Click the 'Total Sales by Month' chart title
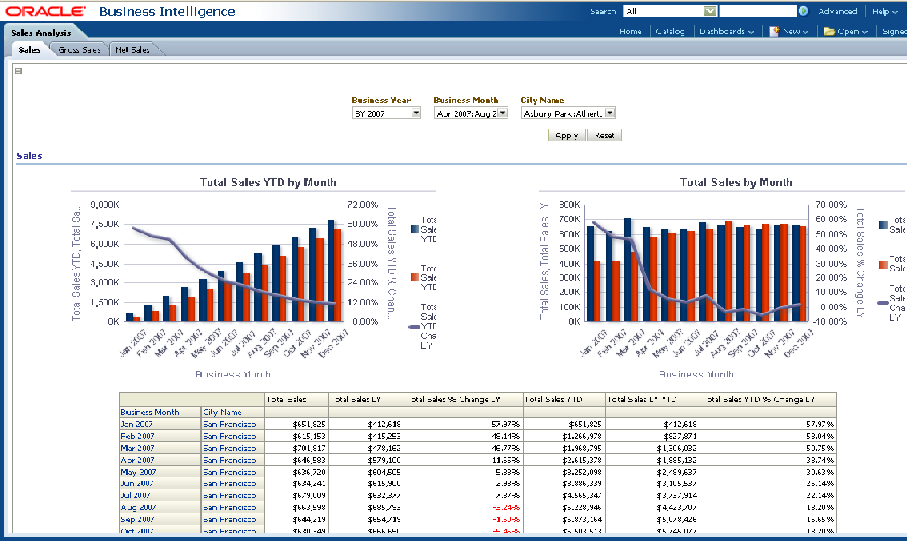This screenshot has width=907, height=541. pos(736,182)
